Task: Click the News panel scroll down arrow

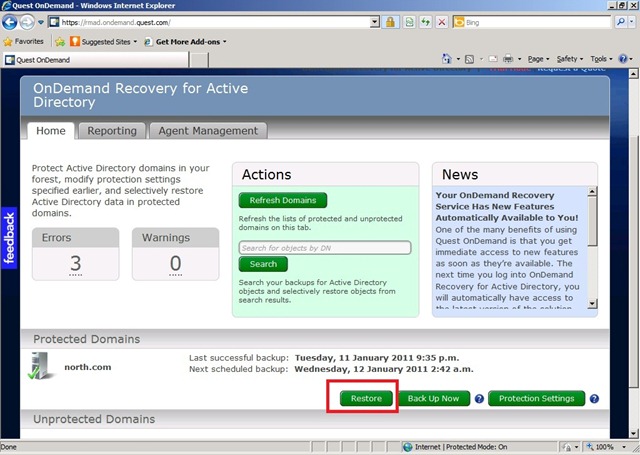Action: (592, 303)
